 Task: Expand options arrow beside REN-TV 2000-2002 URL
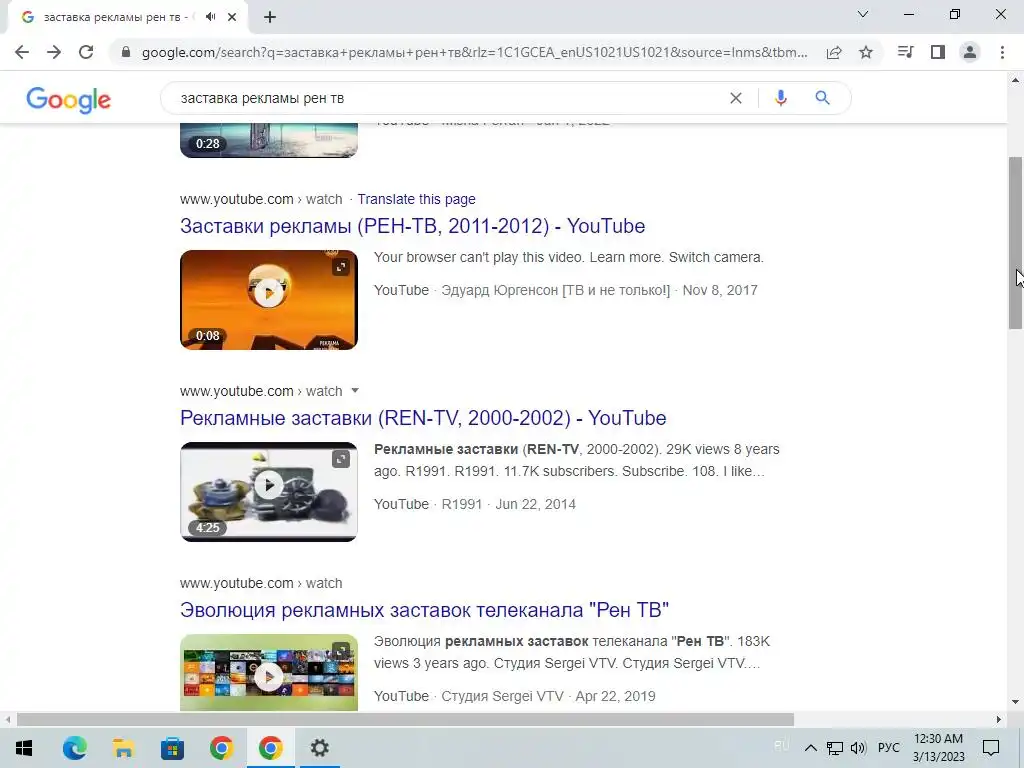pos(355,391)
